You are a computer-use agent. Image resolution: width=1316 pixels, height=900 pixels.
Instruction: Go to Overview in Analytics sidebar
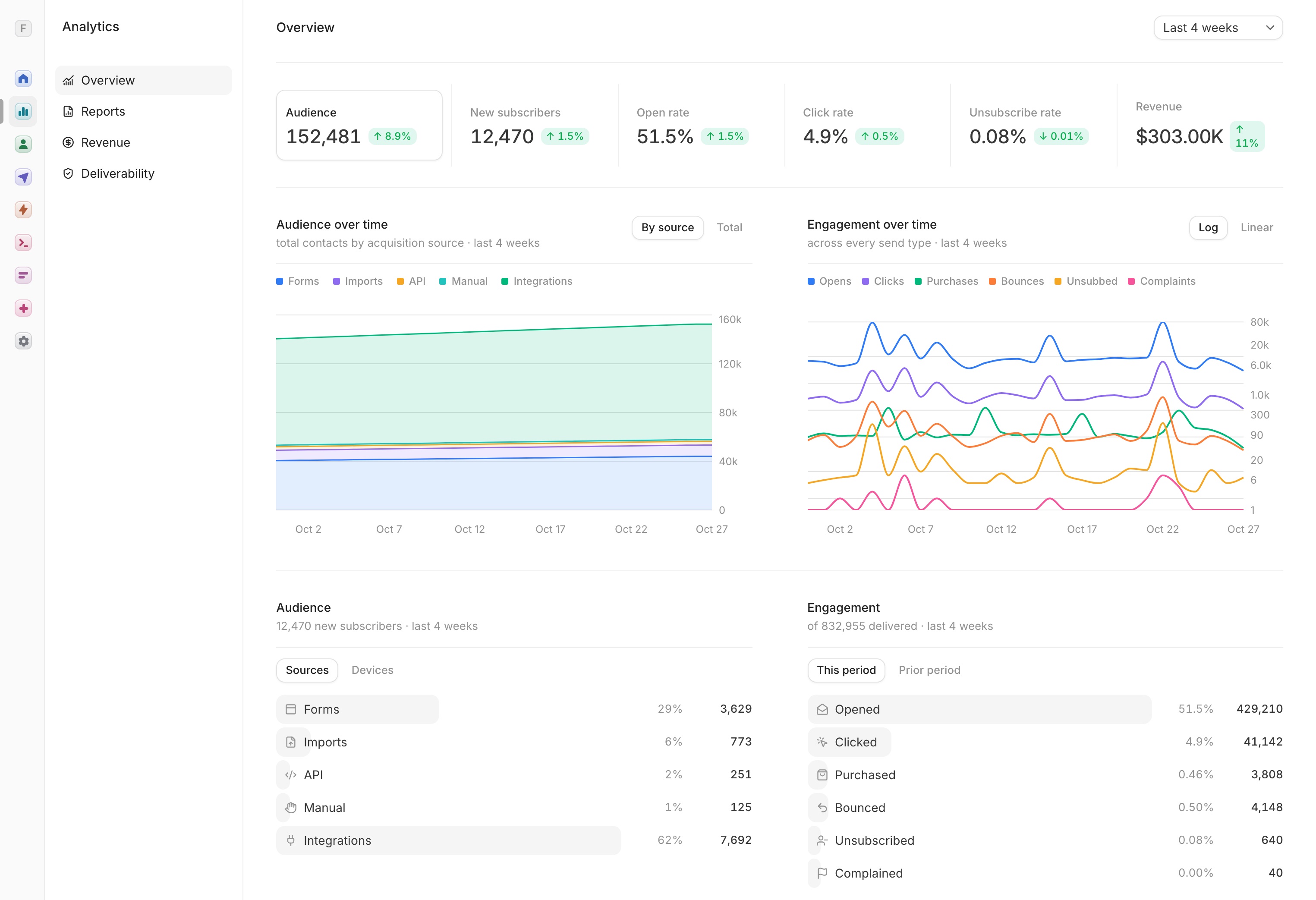pyautogui.click(x=144, y=80)
